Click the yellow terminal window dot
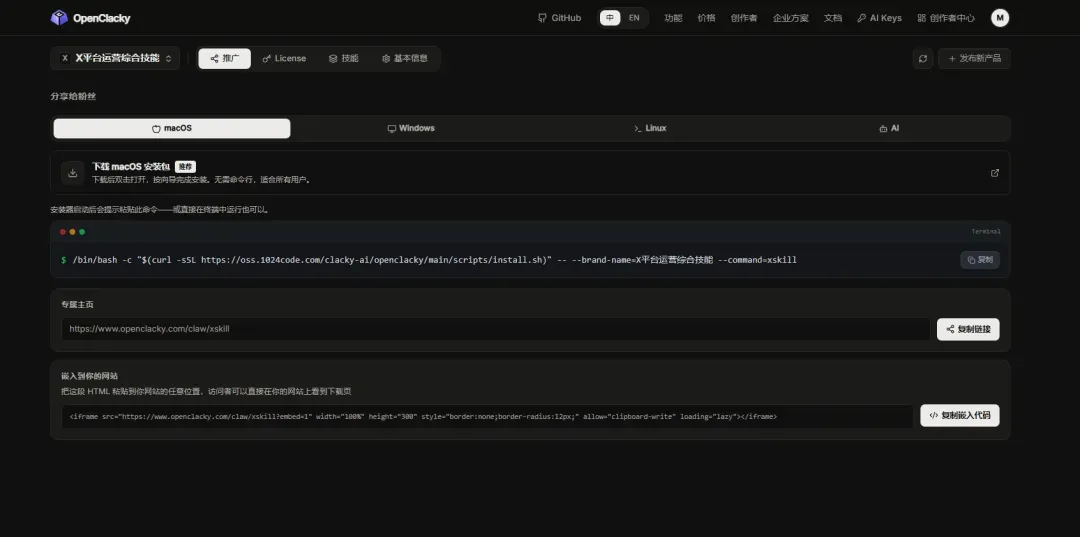Image resolution: width=1080 pixels, height=537 pixels. (72, 232)
